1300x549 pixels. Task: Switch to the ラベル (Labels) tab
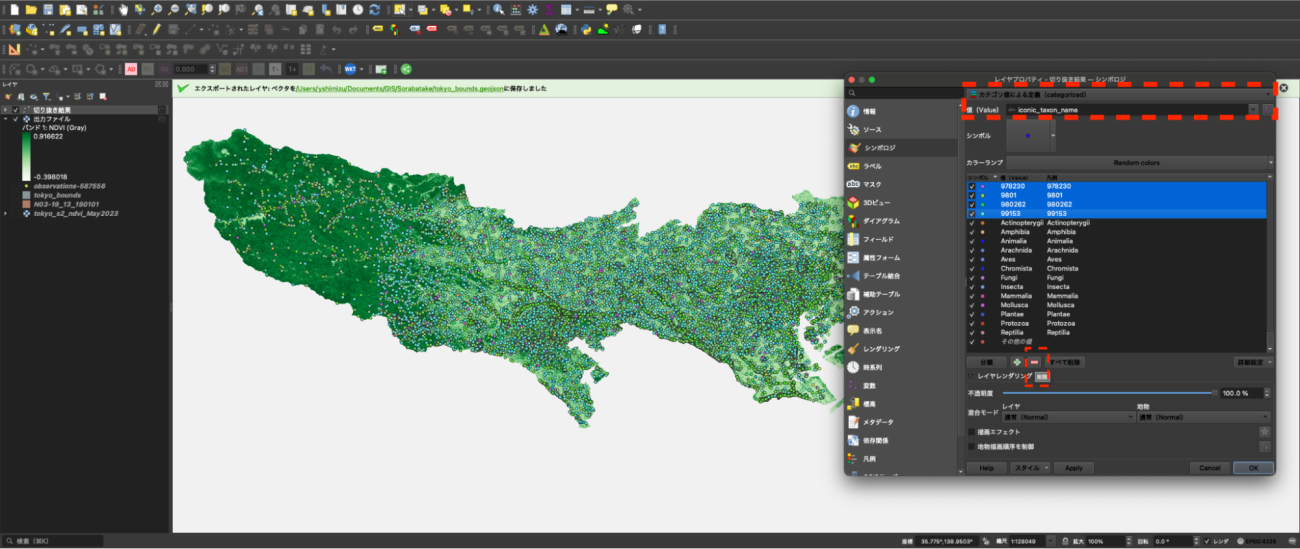pos(872,166)
